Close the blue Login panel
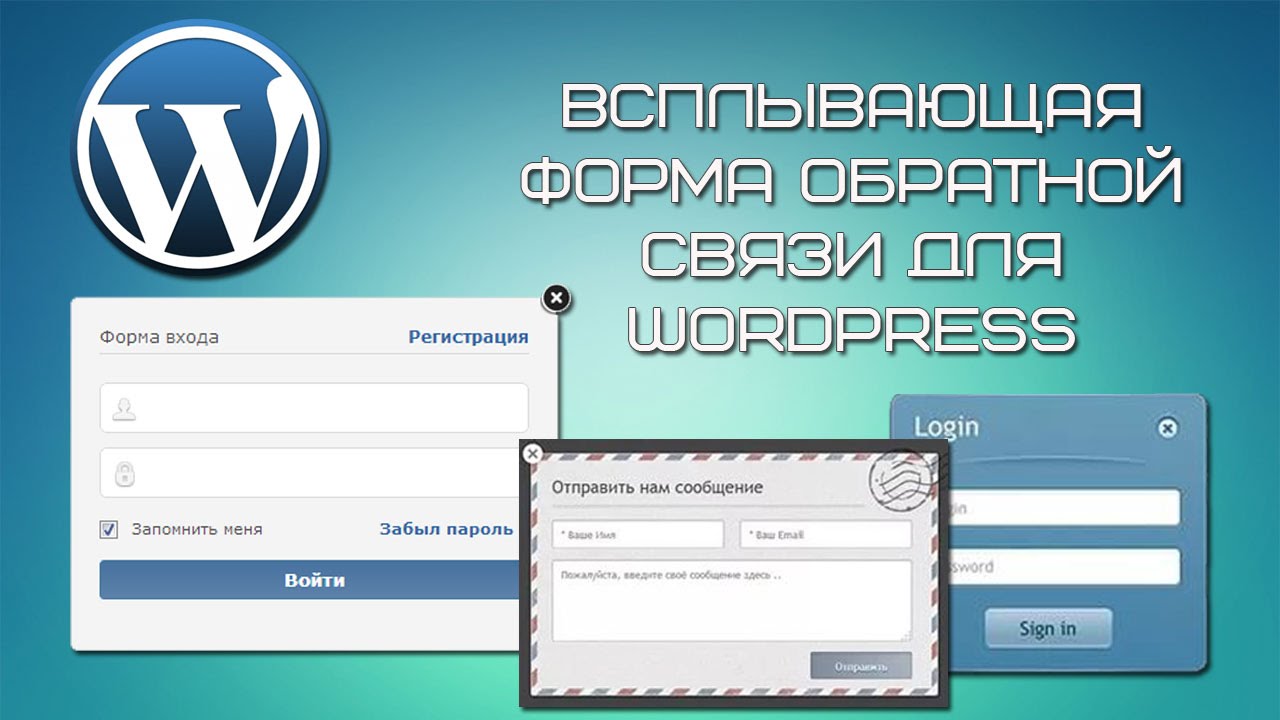 1167,428
